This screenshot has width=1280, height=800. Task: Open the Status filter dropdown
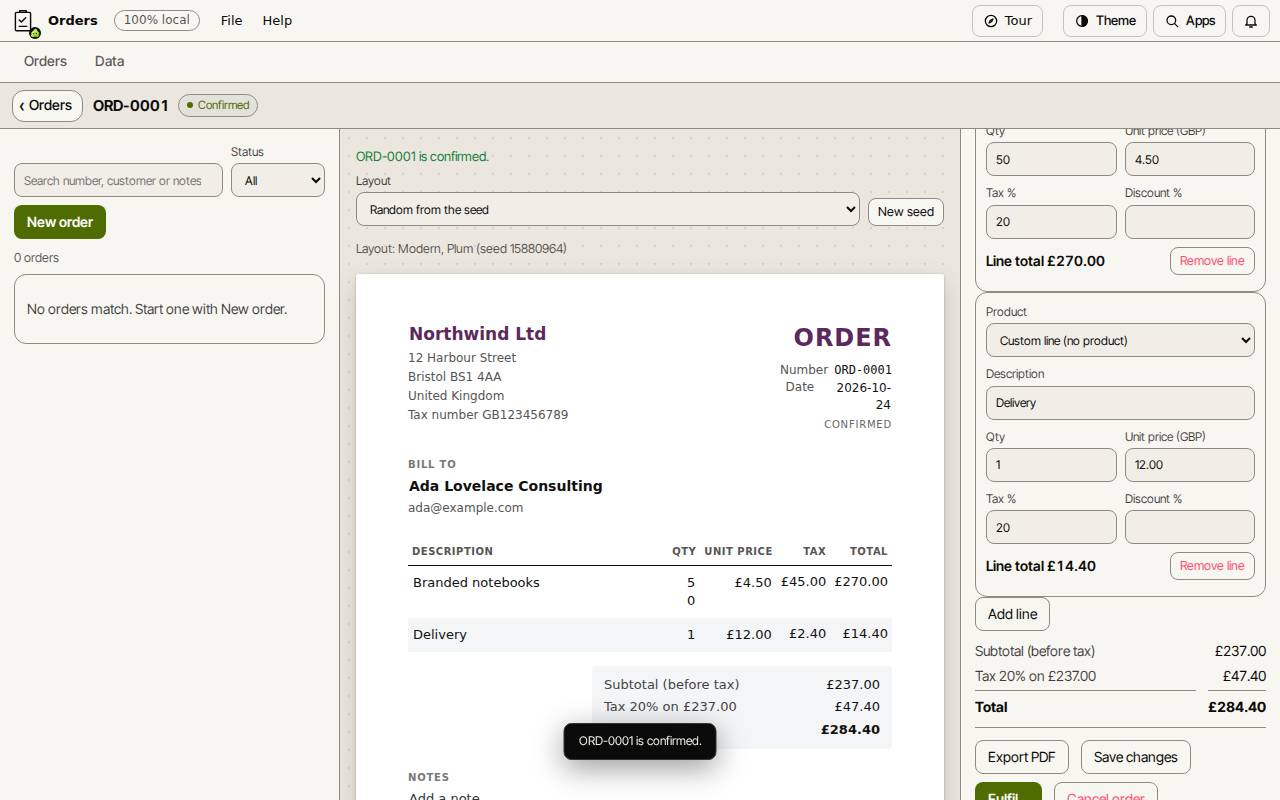coord(278,181)
